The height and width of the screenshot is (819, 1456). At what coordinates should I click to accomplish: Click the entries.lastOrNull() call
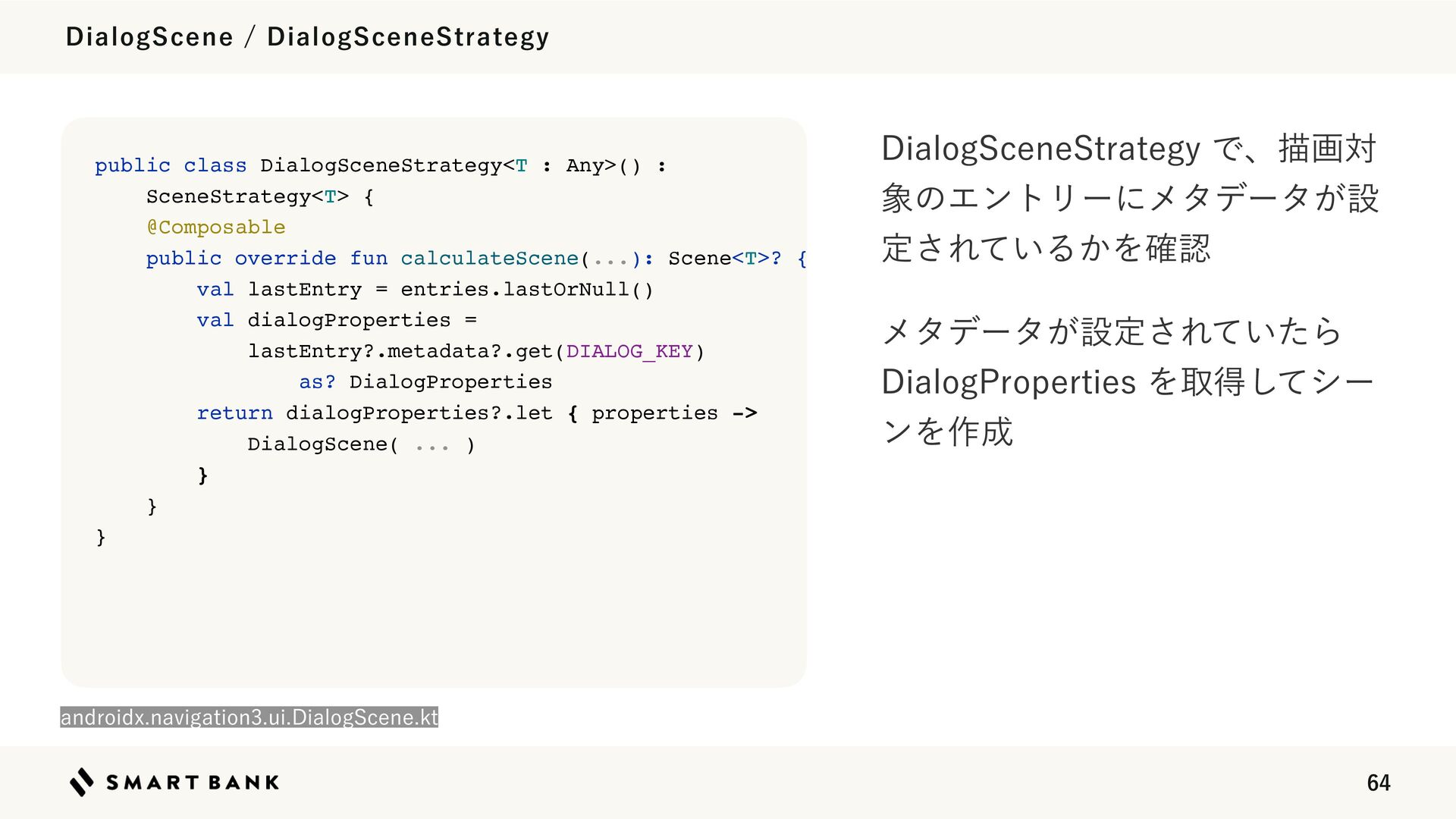click(527, 290)
